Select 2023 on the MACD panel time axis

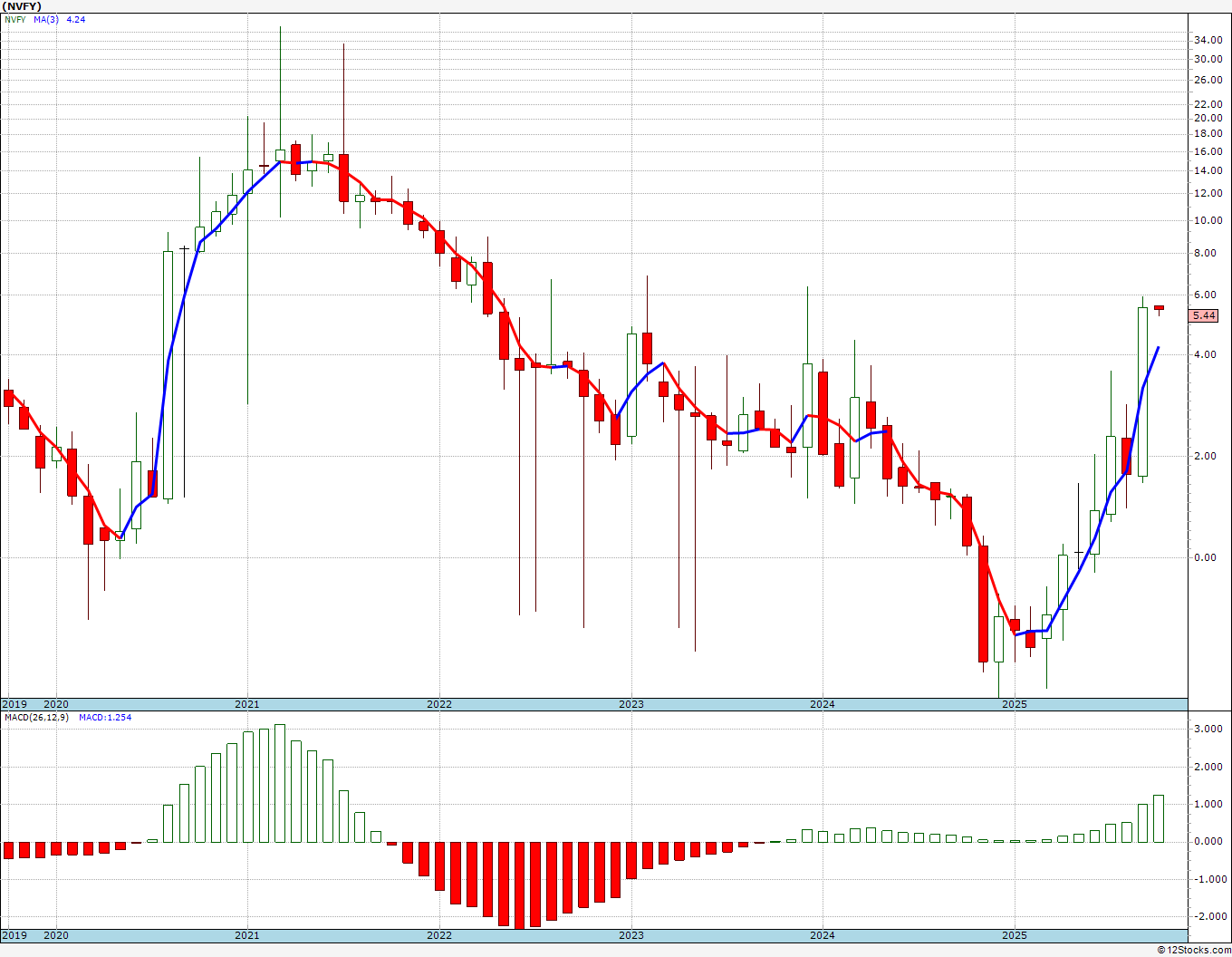coord(631,935)
